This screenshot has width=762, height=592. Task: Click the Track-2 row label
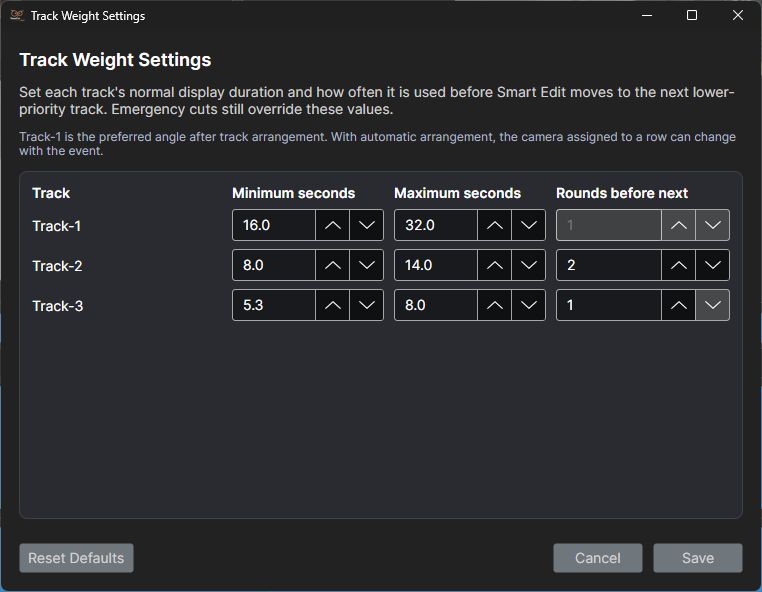pos(57,266)
